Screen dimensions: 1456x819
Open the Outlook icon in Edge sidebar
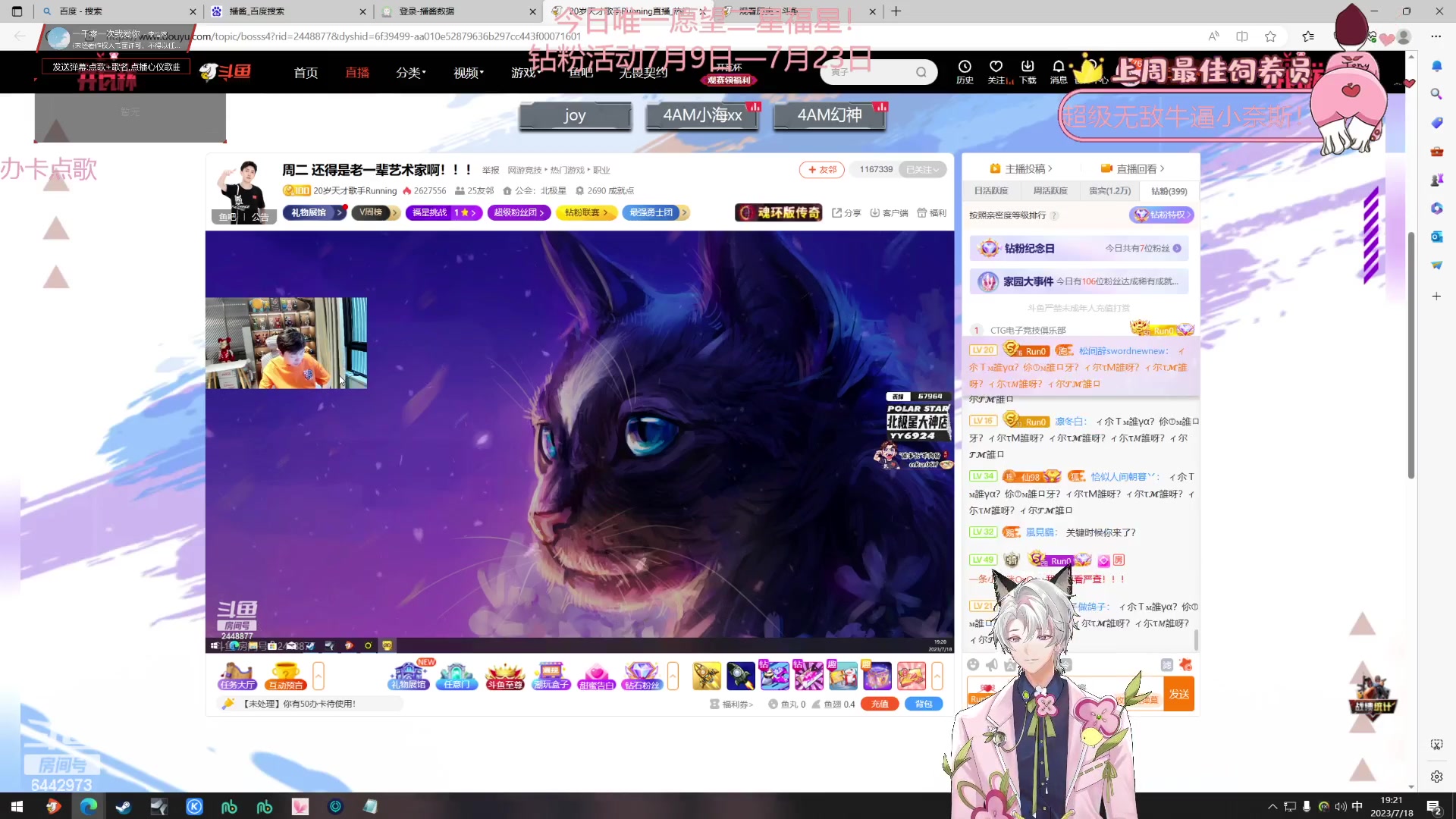[x=1436, y=237]
